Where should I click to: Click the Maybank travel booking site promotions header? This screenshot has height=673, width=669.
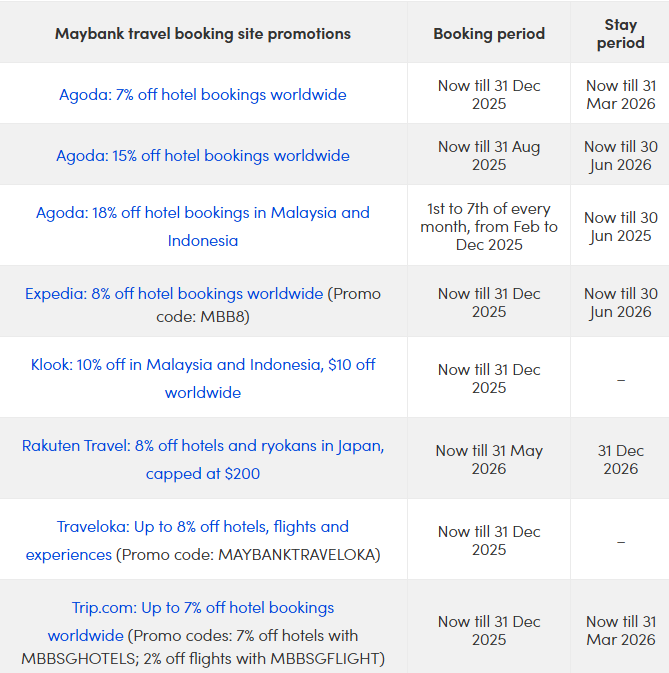(x=203, y=34)
